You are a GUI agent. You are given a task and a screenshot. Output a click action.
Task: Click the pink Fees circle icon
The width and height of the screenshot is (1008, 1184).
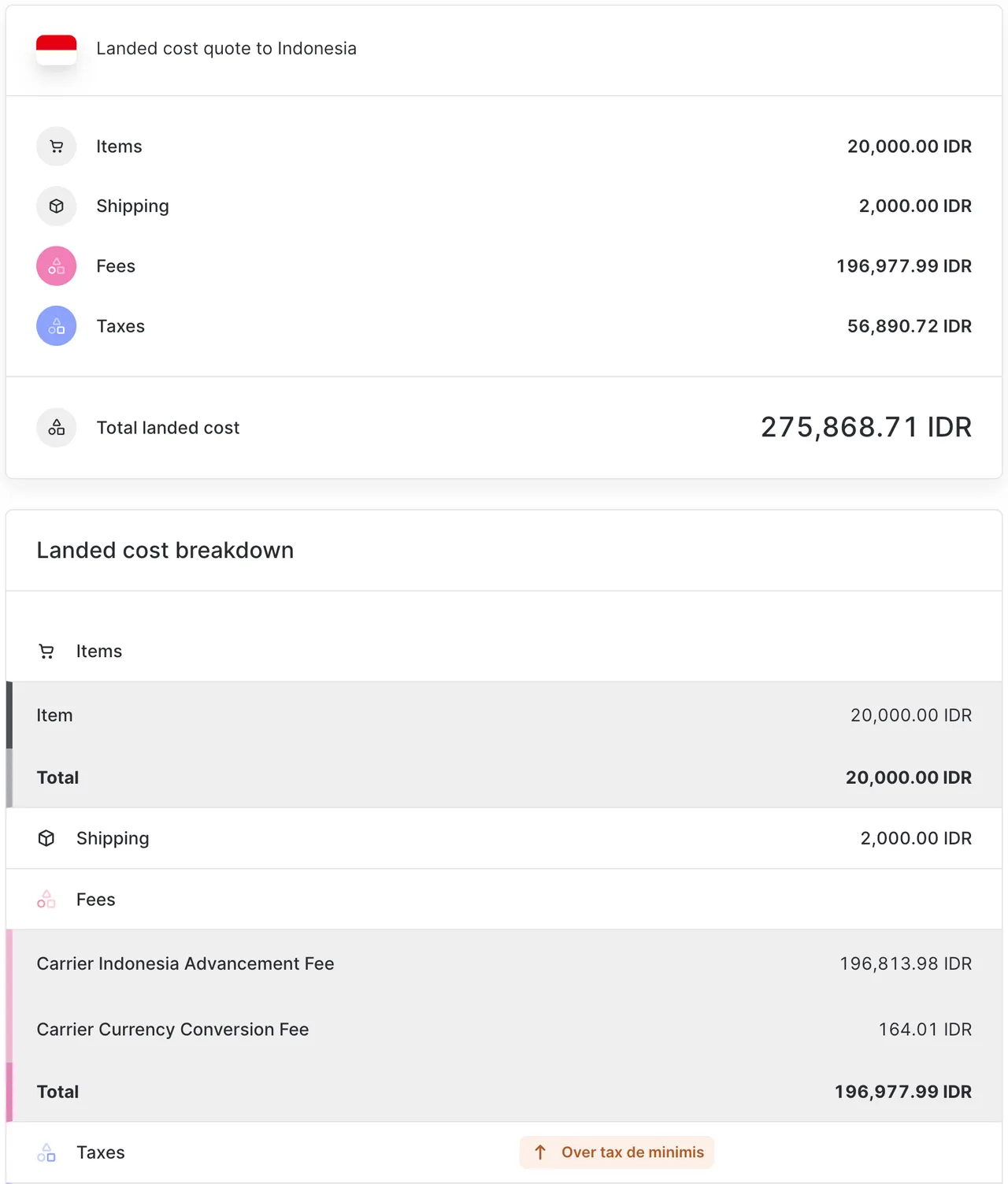[56, 266]
